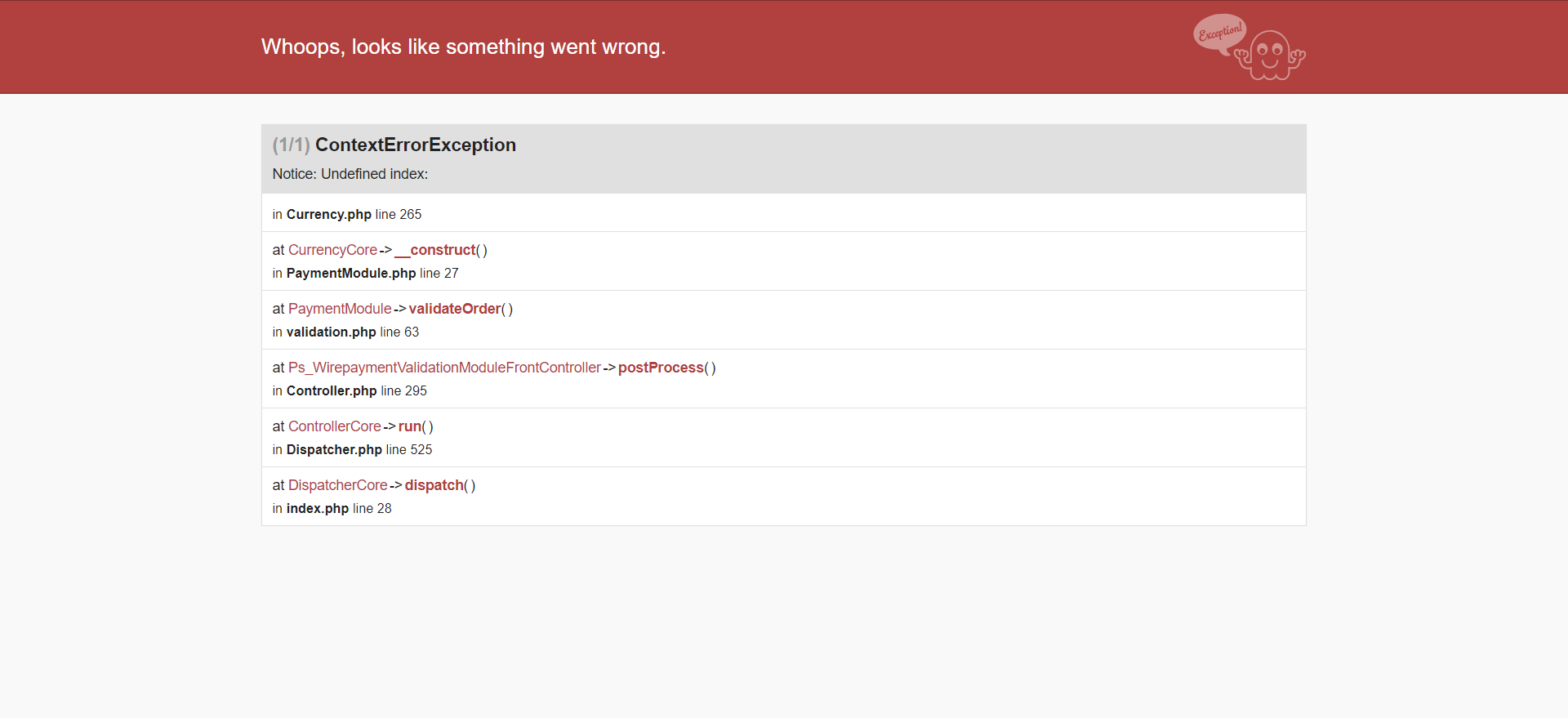Open the PaymentModule class link
This screenshot has height=718, width=1568.
pyautogui.click(x=340, y=309)
